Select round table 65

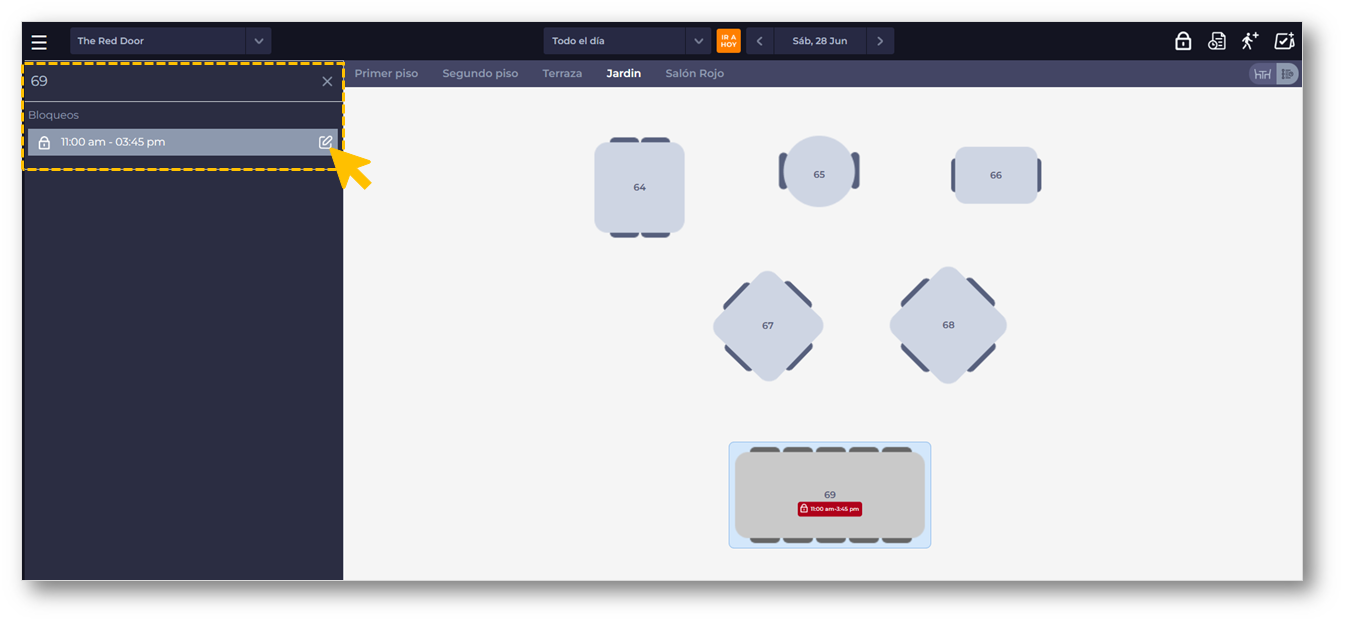pos(819,172)
